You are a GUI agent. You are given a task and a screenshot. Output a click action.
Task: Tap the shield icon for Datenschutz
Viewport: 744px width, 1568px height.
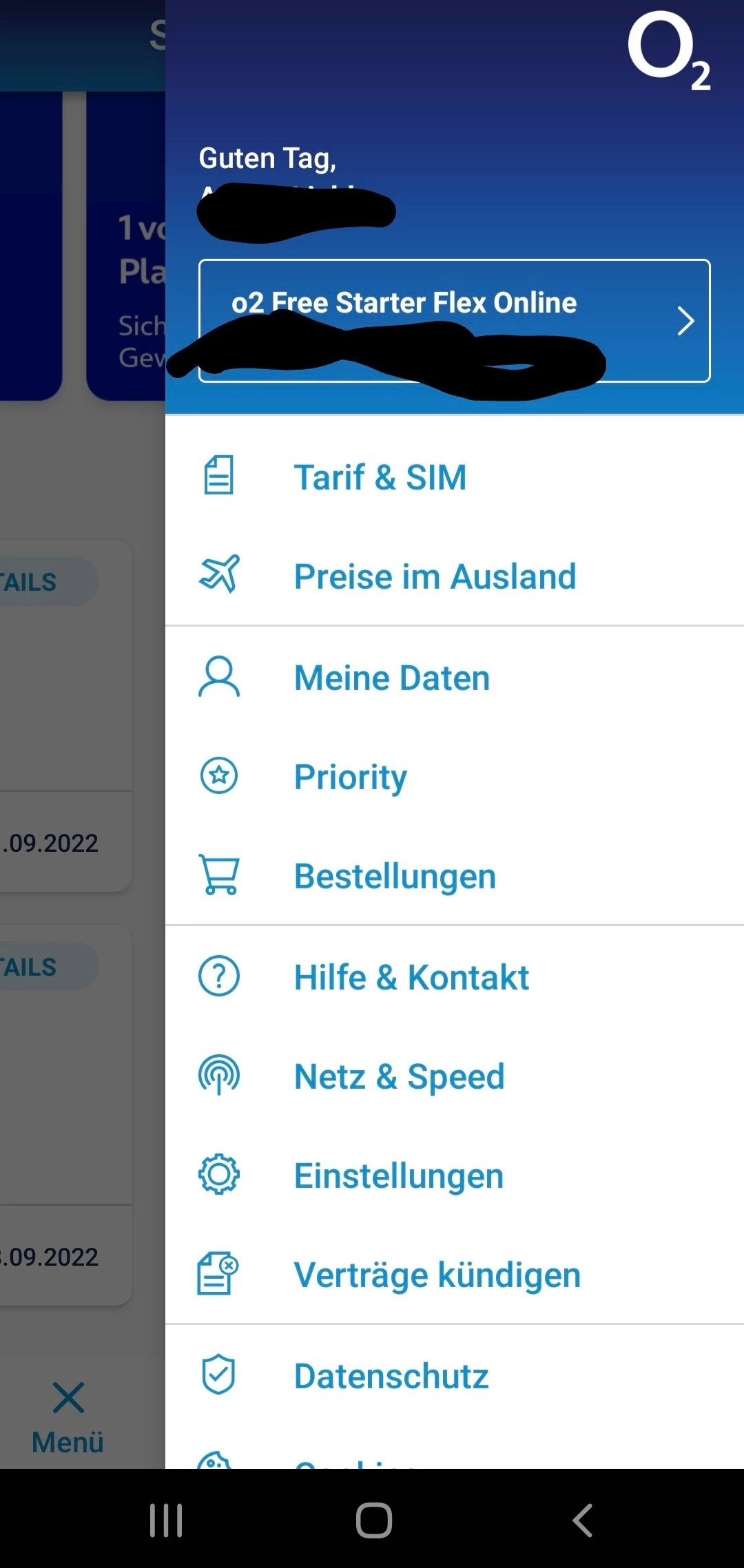coord(218,1374)
